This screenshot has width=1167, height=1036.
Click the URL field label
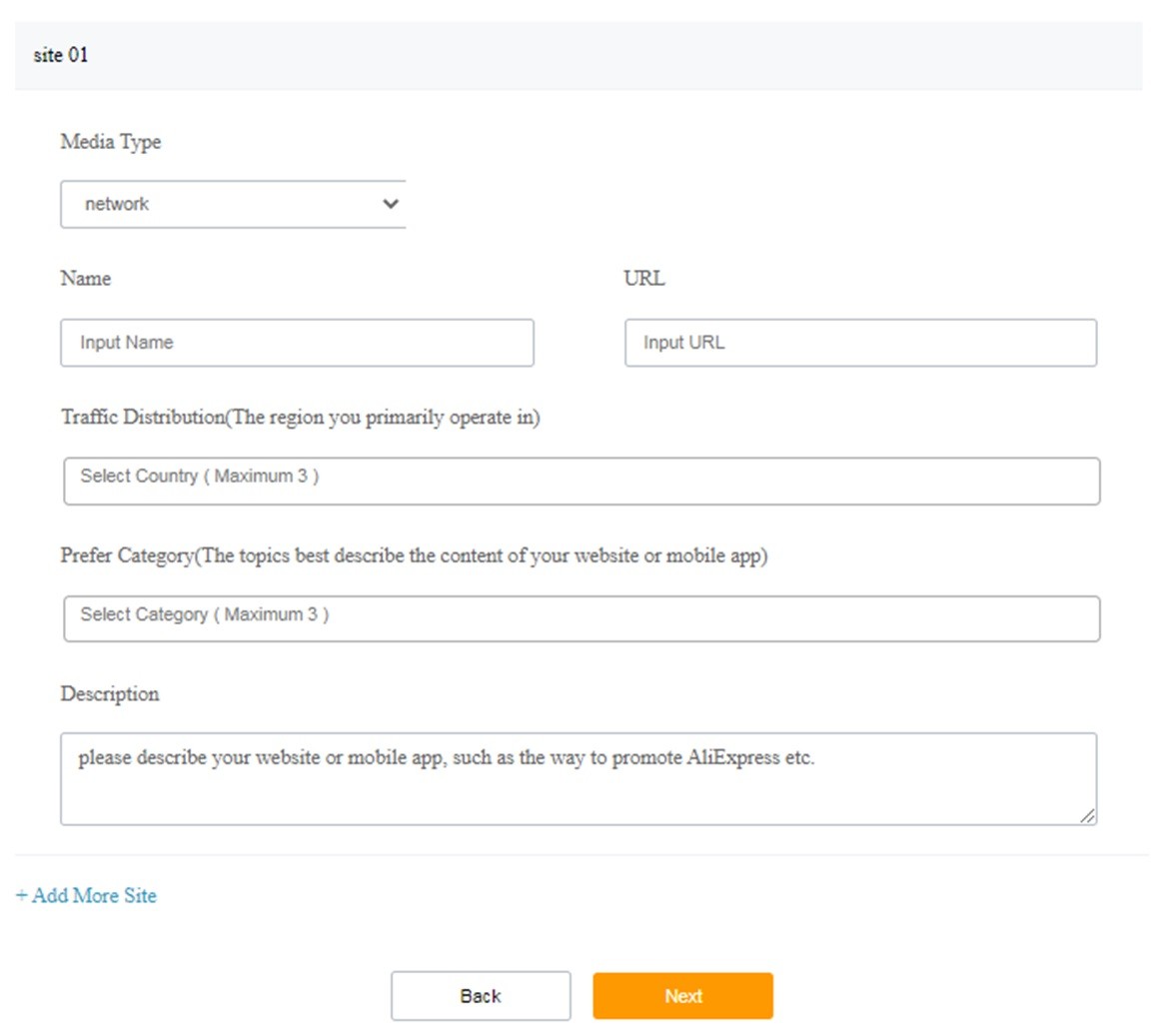[643, 279]
